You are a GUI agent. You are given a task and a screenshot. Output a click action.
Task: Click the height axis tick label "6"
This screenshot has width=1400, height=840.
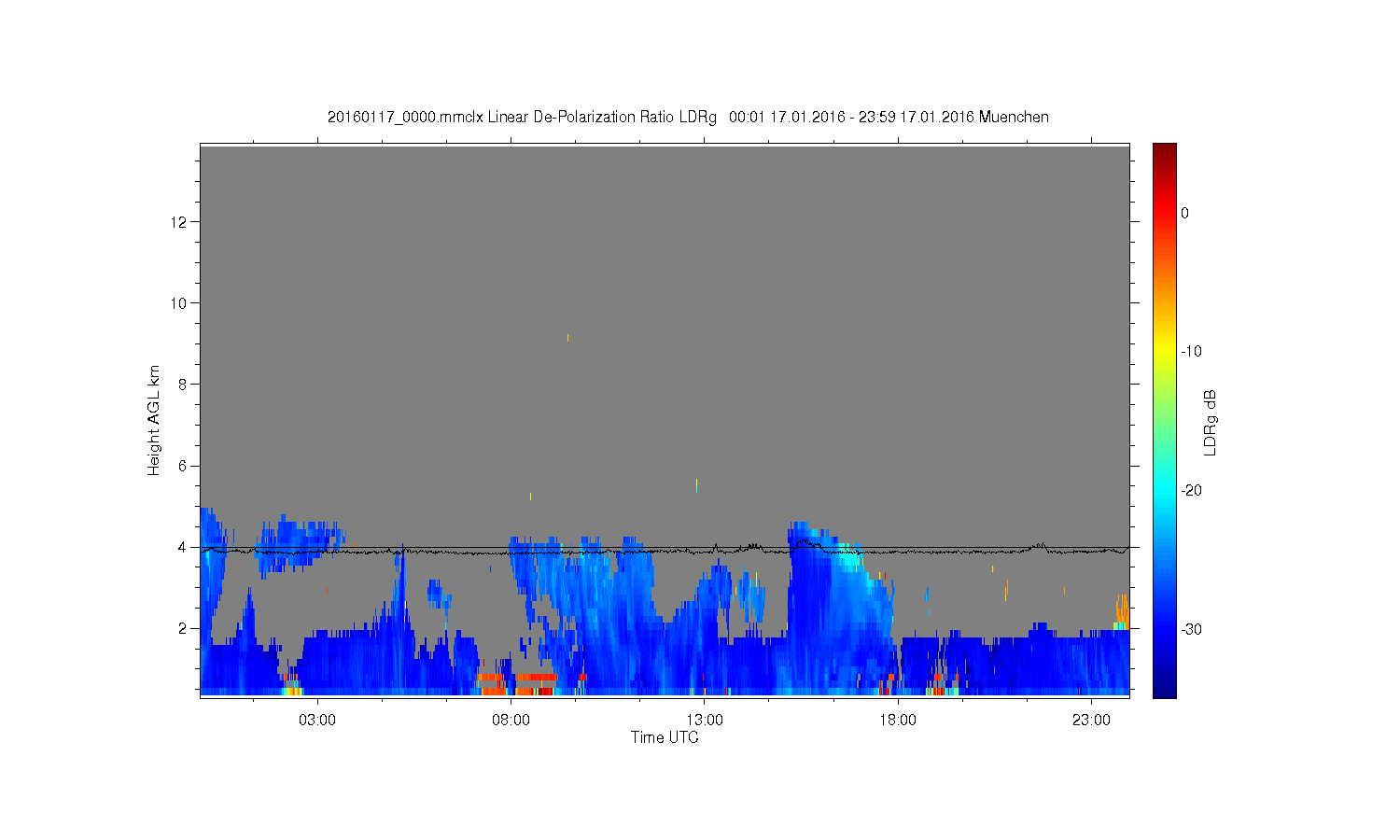pyautogui.click(x=182, y=466)
